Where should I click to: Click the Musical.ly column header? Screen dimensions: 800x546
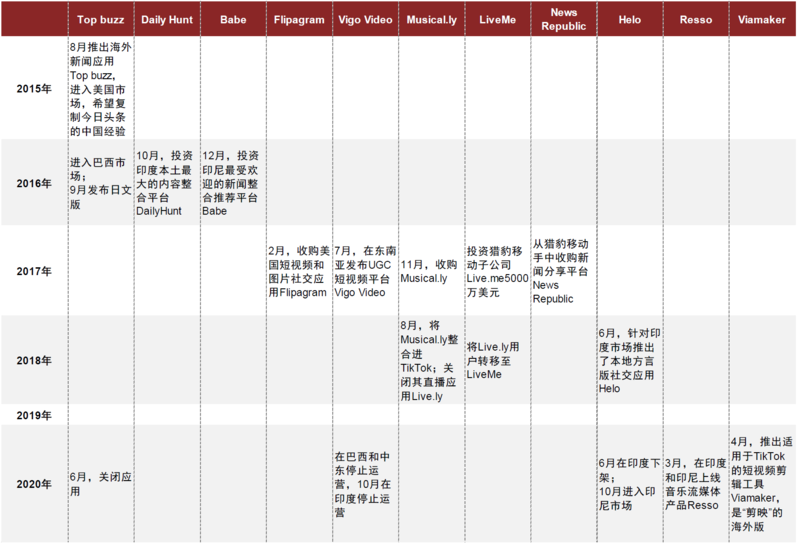[431, 19]
